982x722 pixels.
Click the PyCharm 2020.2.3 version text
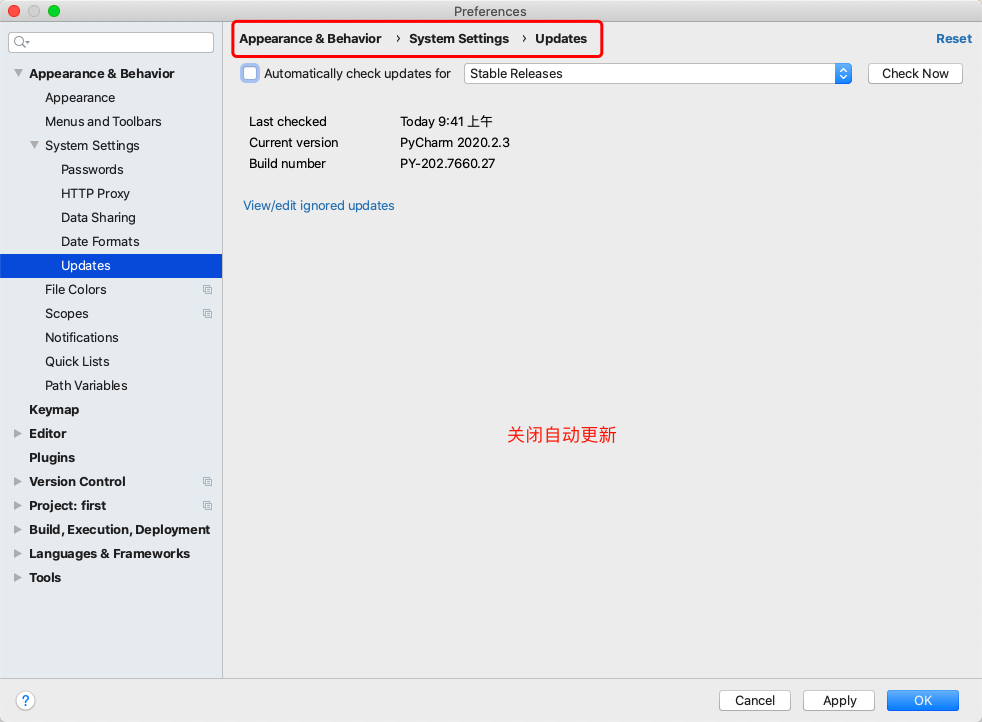(455, 143)
